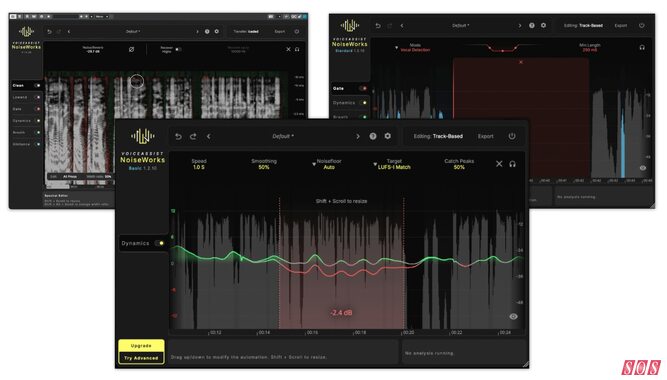Image resolution: width=667 pixels, height=380 pixels.
Task: Toggle waveform eye visibility in front window
Action: pyautogui.click(x=513, y=317)
